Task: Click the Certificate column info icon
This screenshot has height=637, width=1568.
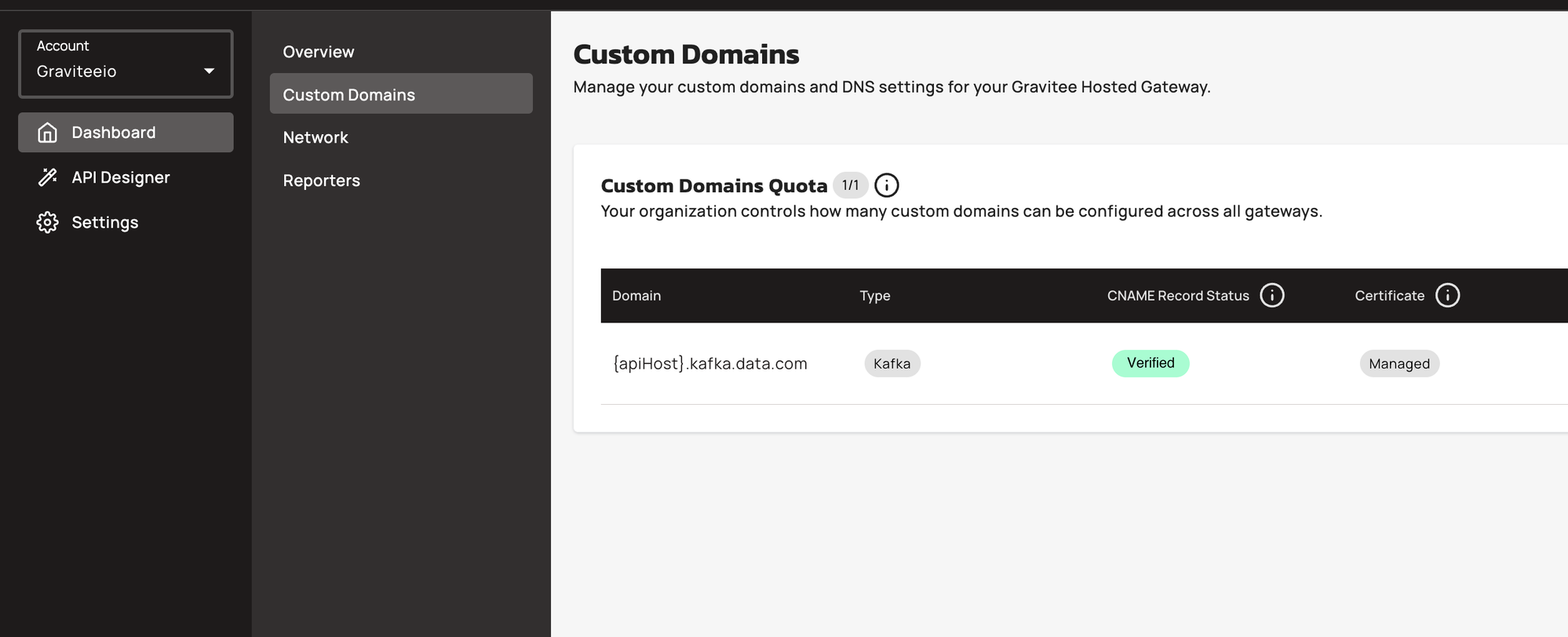Action: coord(1447,295)
